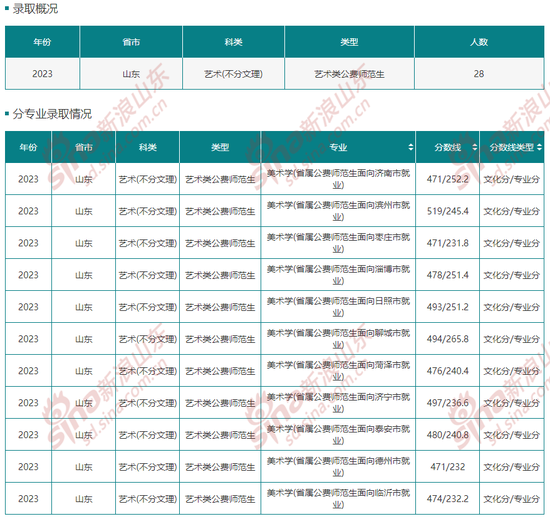This screenshot has width=550, height=519.
Task: Select score 493/251.2
Action: click(448, 307)
